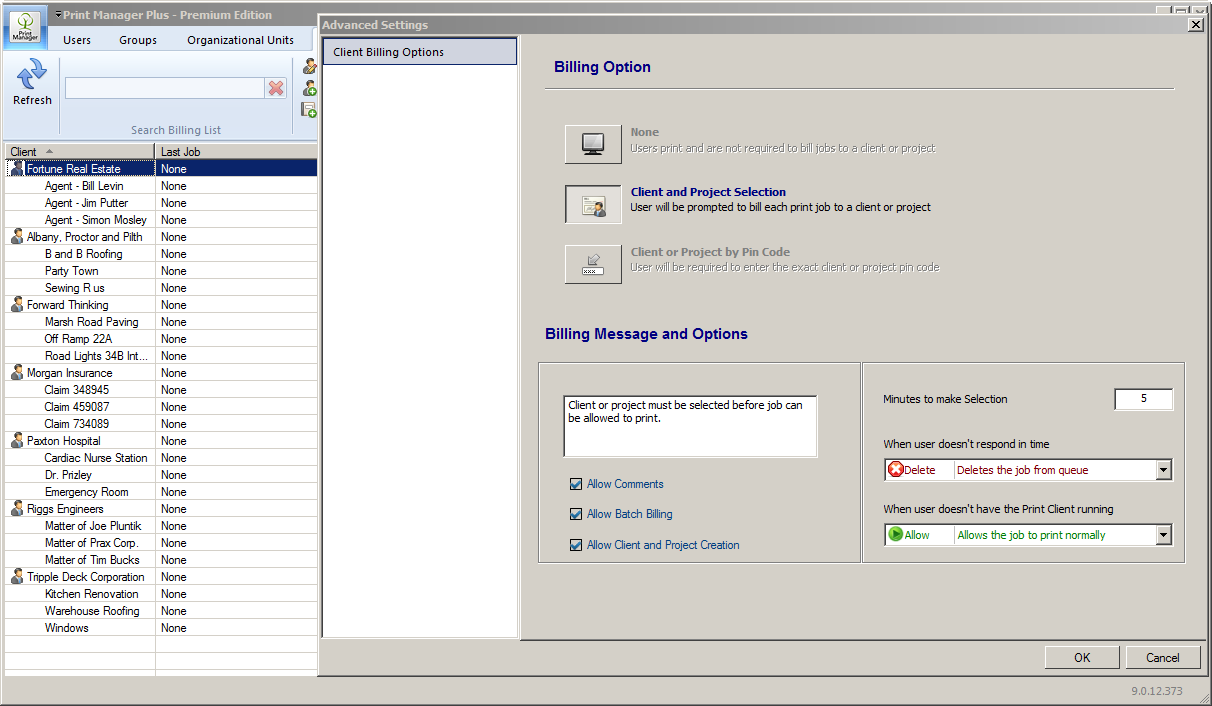Click Cancel in the Advanced Settings dialog
This screenshot has width=1212, height=706.
click(1163, 657)
